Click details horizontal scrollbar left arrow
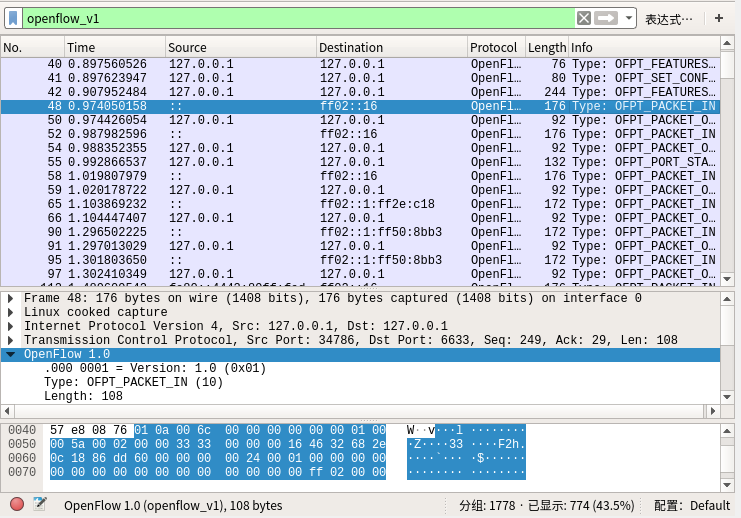The width and height of the screenshot is (741, 518). (7, 411)
